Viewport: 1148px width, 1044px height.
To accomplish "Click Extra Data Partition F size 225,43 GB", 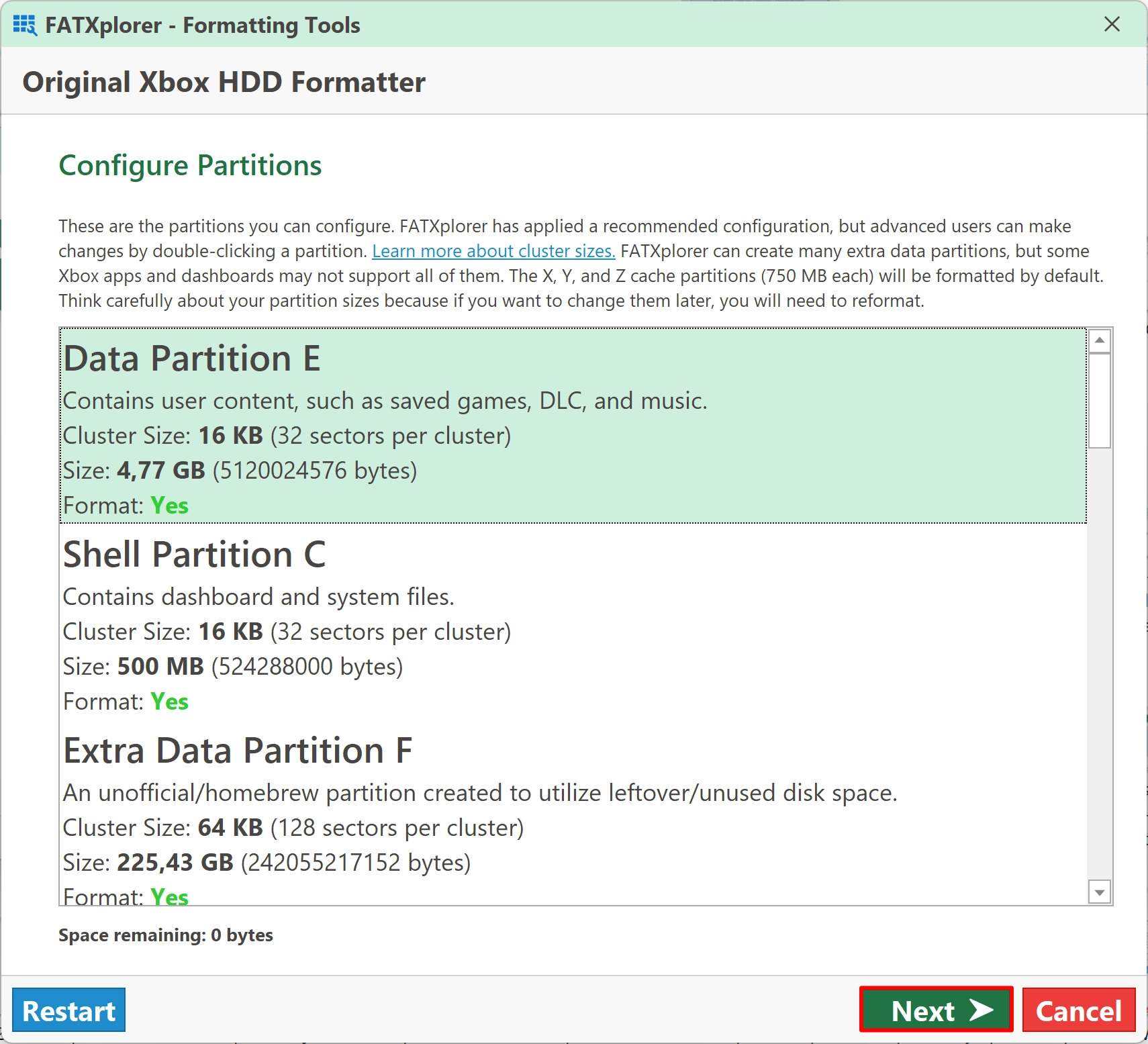I will tap(175, 863).
